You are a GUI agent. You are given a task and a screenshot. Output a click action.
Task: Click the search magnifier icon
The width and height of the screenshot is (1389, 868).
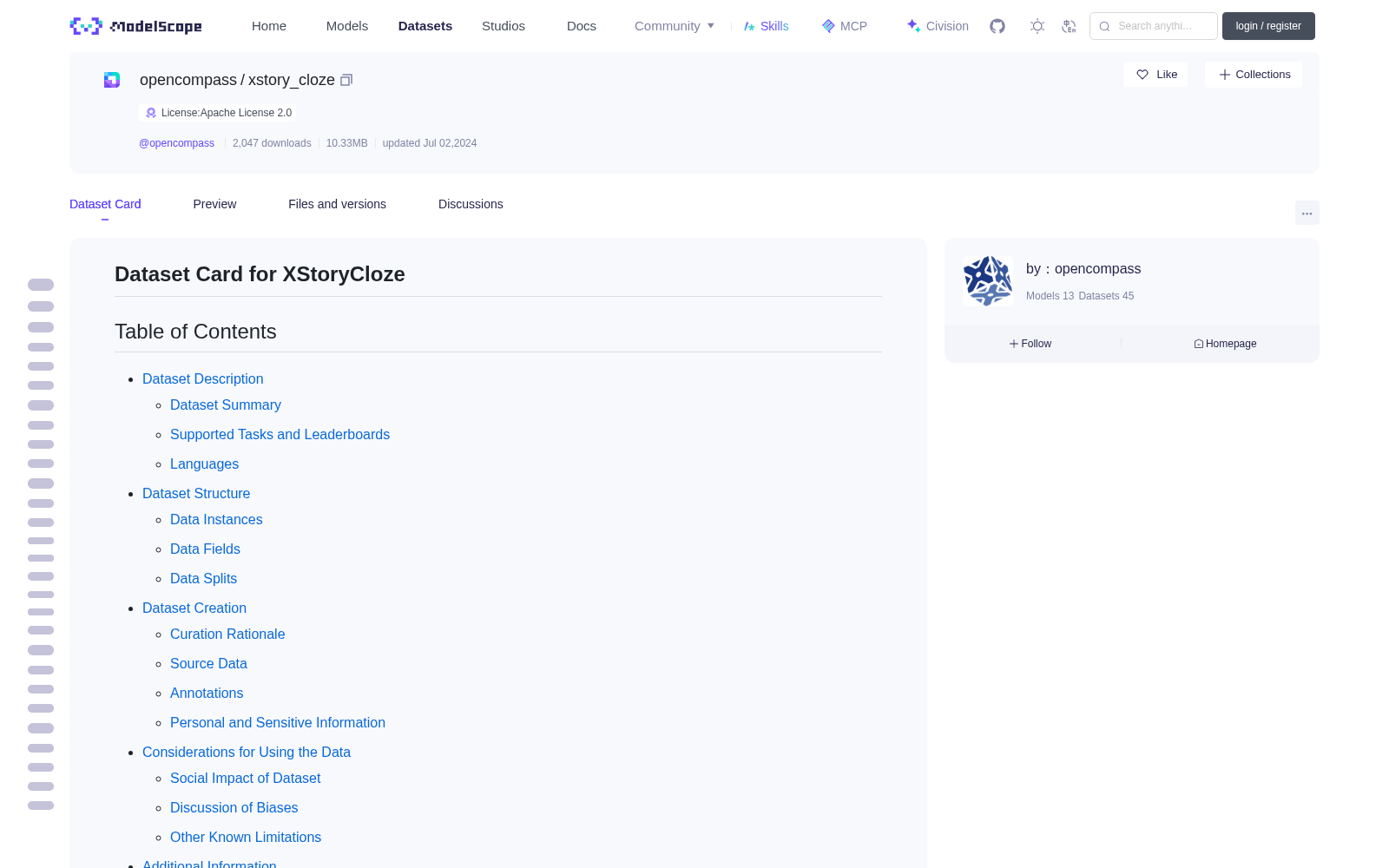pyautogui.click(x=1104, y=26)
